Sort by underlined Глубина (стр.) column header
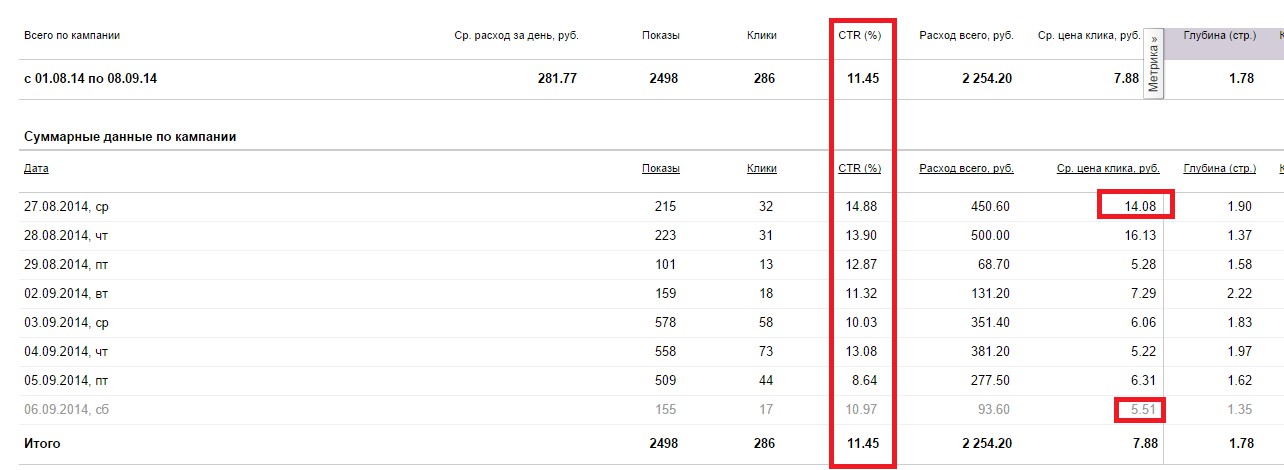Image resolution: width=1284 pixels, height=470 pixels. tap(1218, 169)
